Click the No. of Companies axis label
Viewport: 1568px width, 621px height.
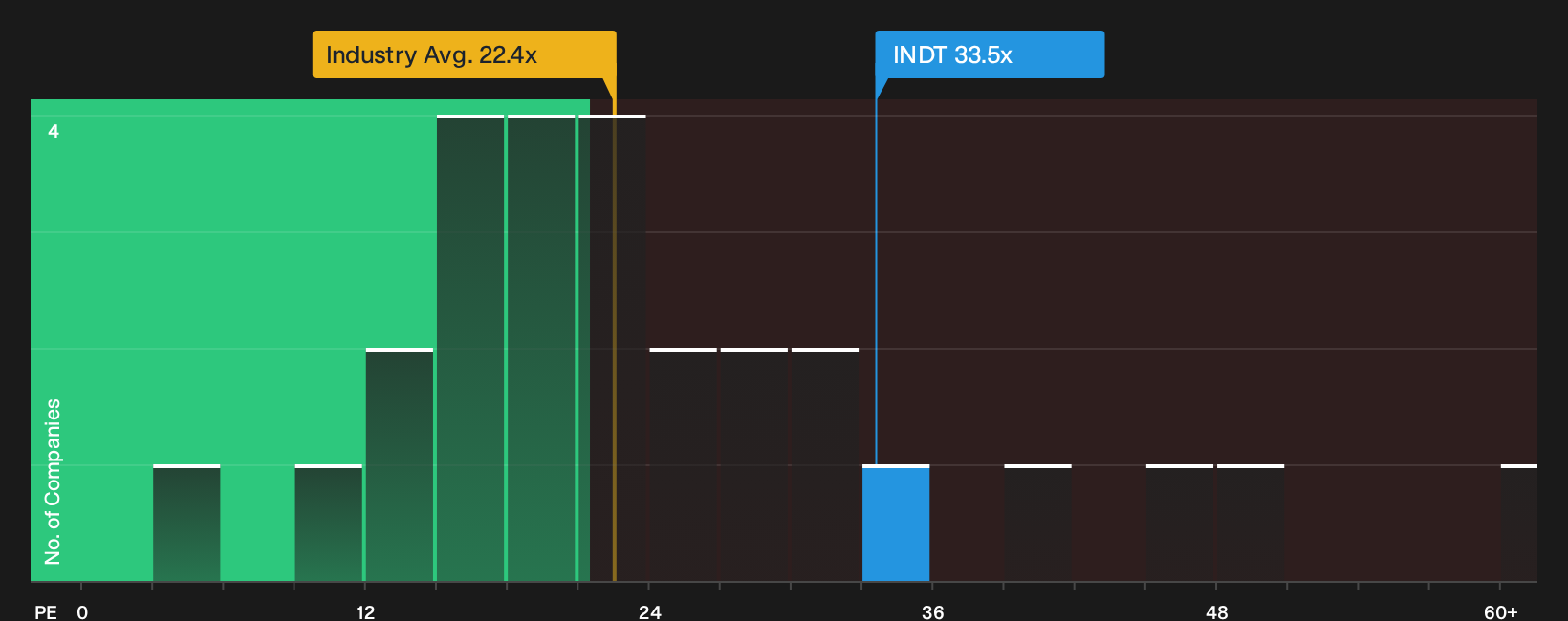point(53,482)
